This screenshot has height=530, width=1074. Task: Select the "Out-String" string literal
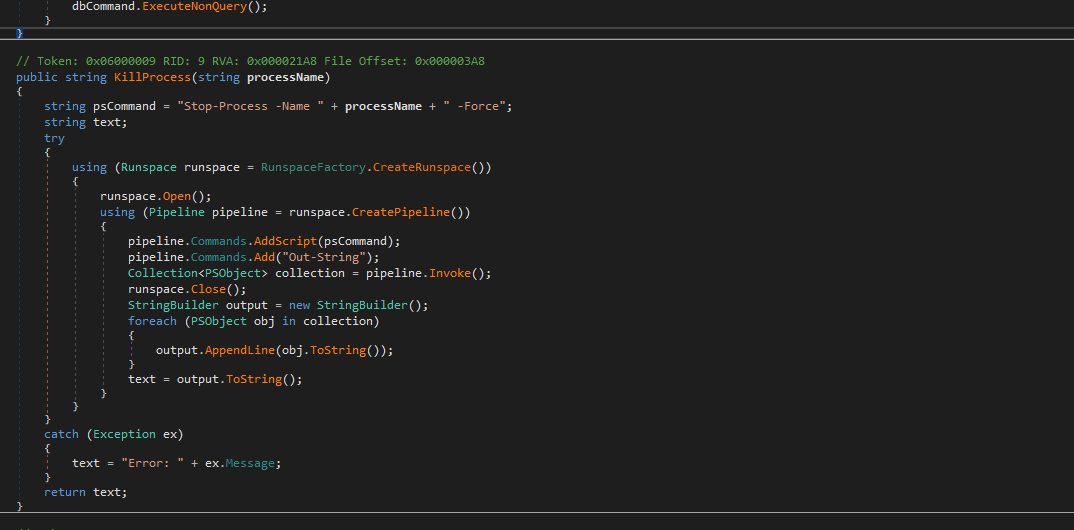(324, 257)
